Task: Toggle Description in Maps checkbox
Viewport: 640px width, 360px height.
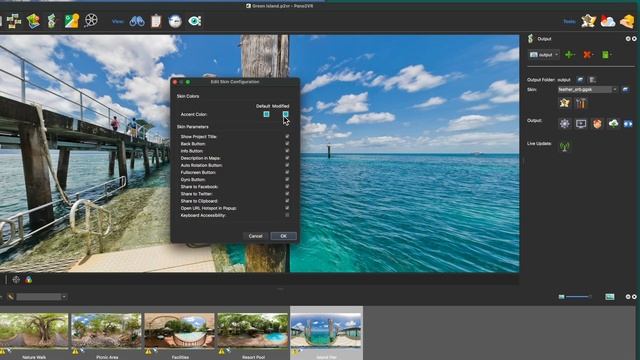Action: pyautogui.click(x=287, y=158)
